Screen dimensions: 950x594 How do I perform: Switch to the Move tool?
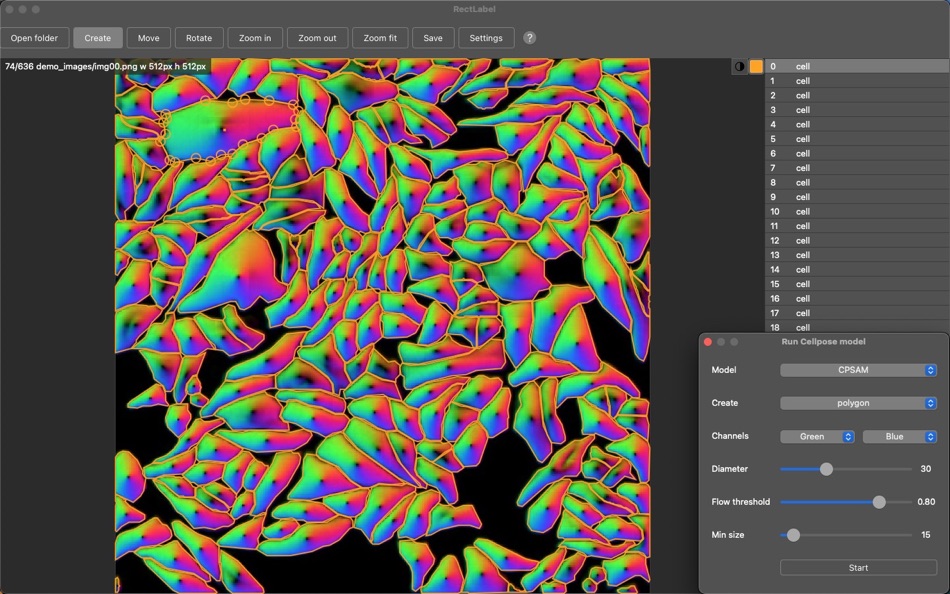tap(148, 38)
